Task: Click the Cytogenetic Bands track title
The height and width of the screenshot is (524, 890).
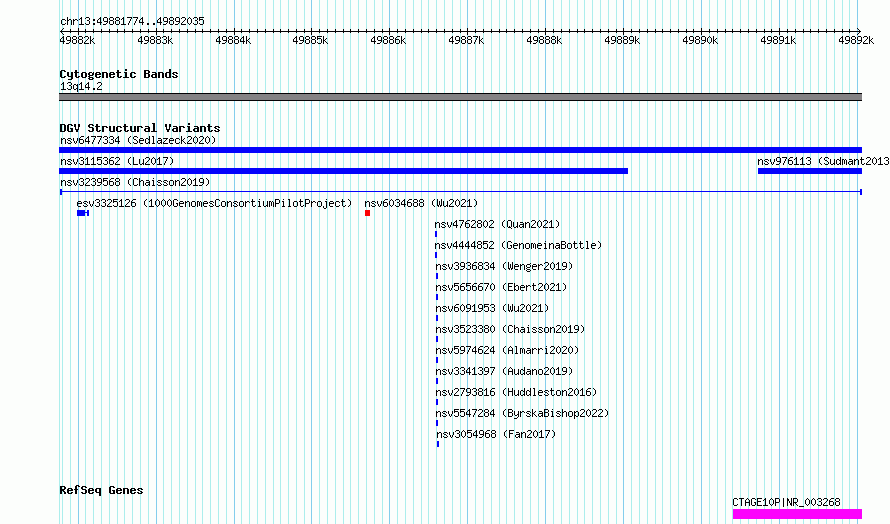Action: pos(119,74)
